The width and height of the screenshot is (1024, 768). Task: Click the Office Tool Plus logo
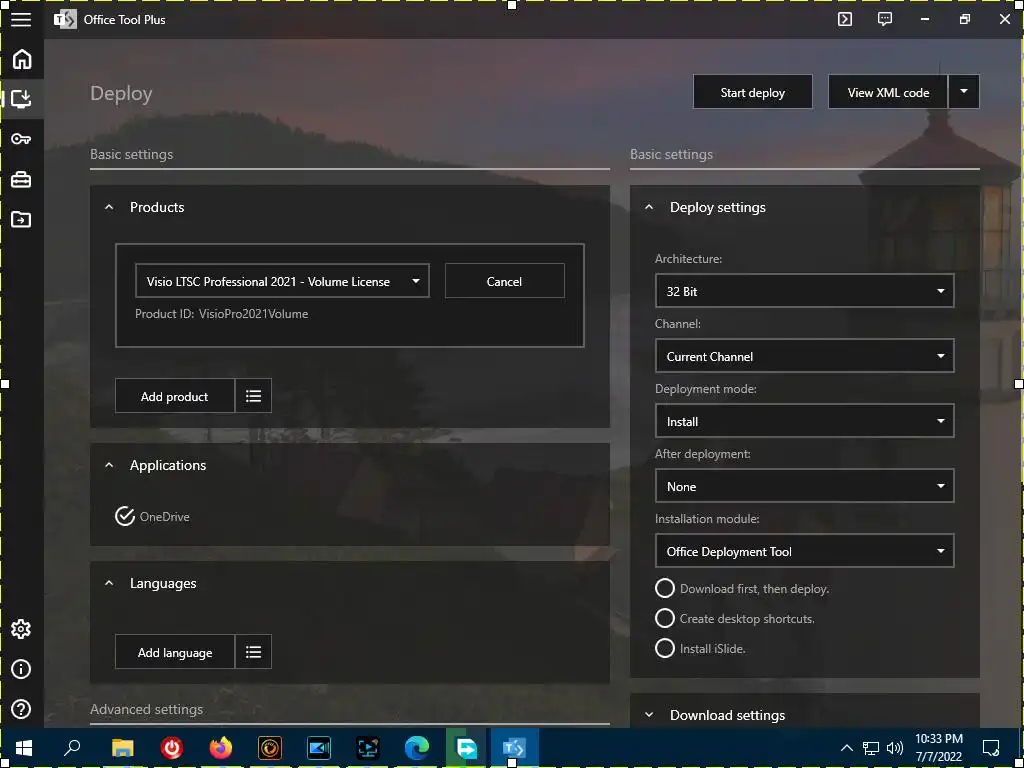point(65,20)
